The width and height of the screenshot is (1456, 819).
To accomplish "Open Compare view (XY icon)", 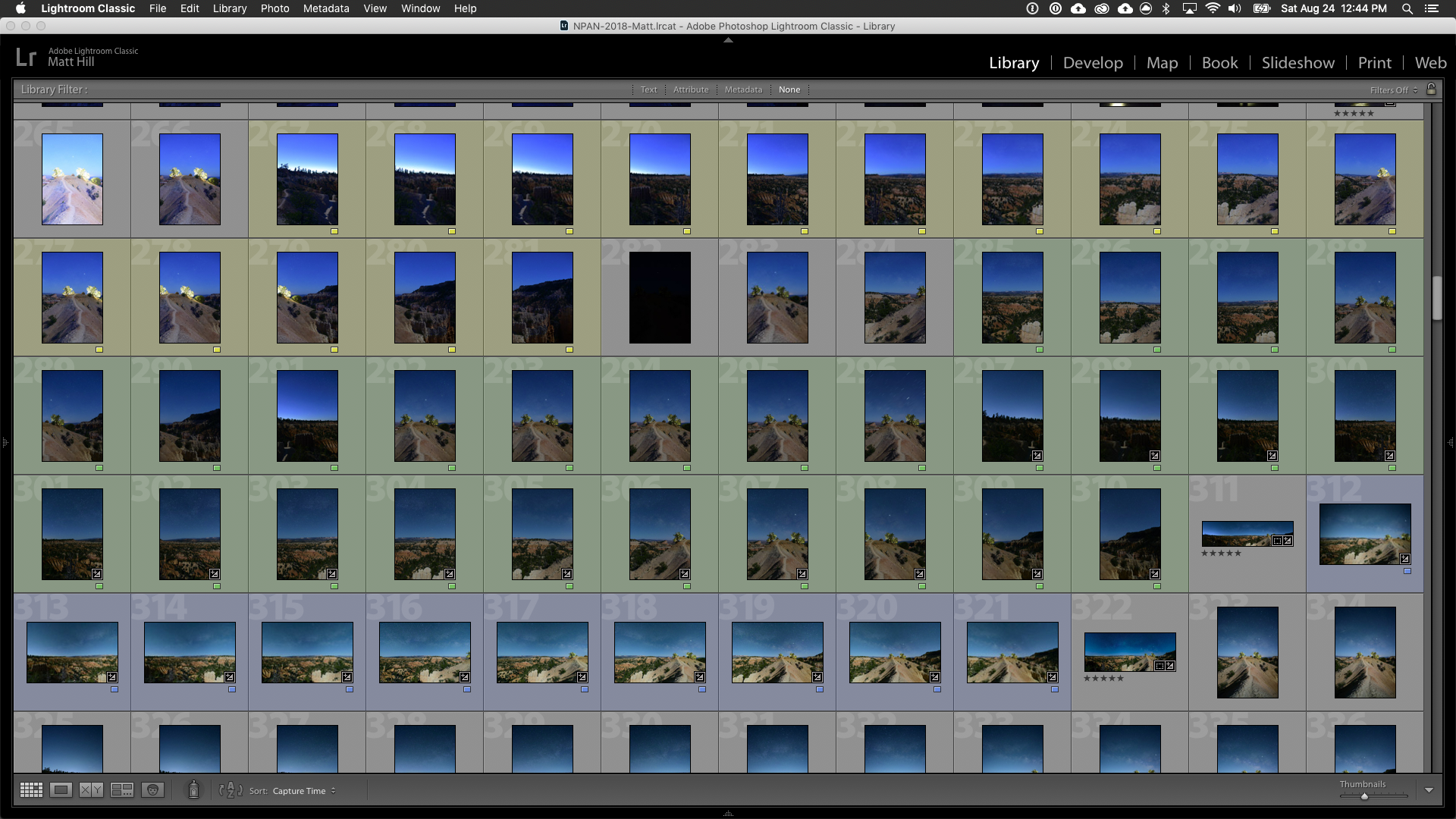I will click(91, 790).
